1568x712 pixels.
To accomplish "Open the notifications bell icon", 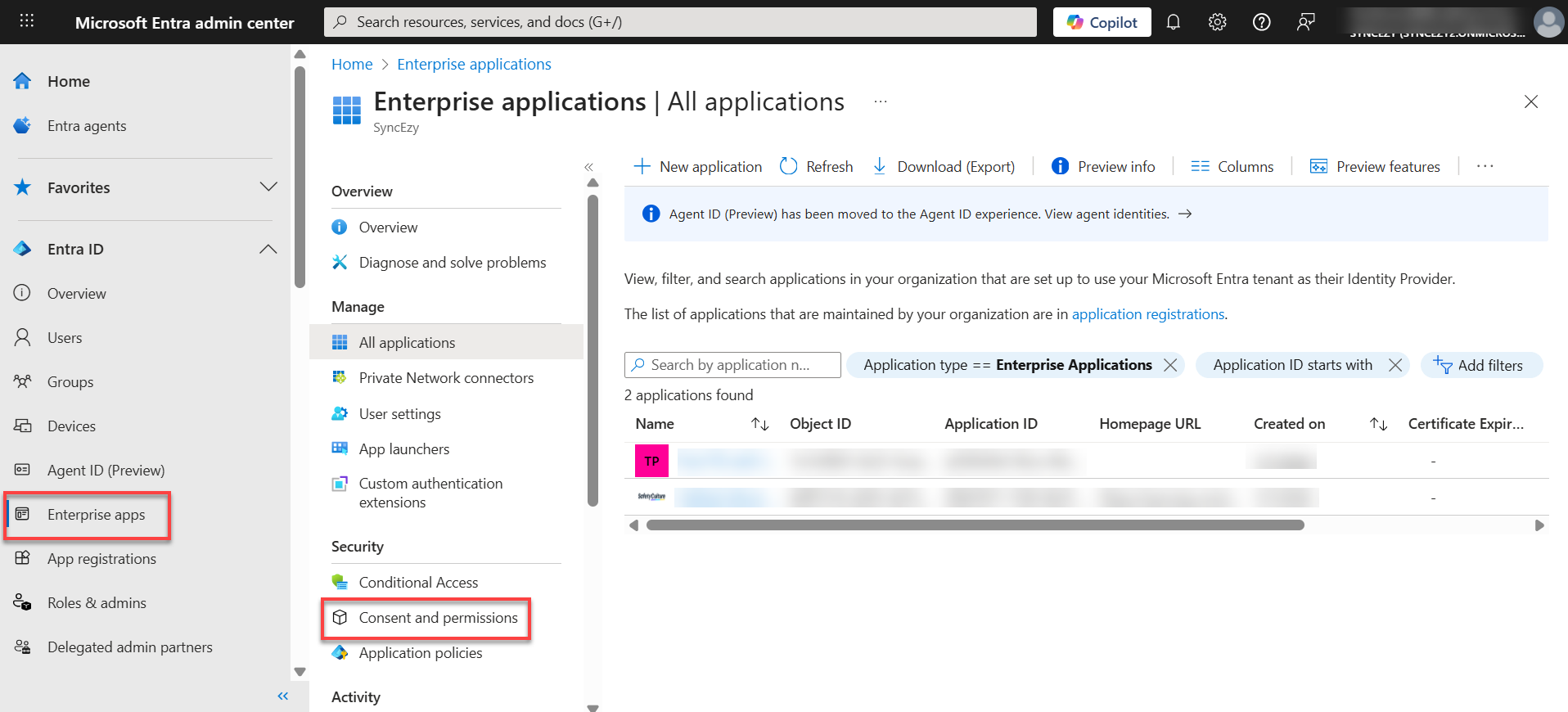I will [x=1173, y=22].
